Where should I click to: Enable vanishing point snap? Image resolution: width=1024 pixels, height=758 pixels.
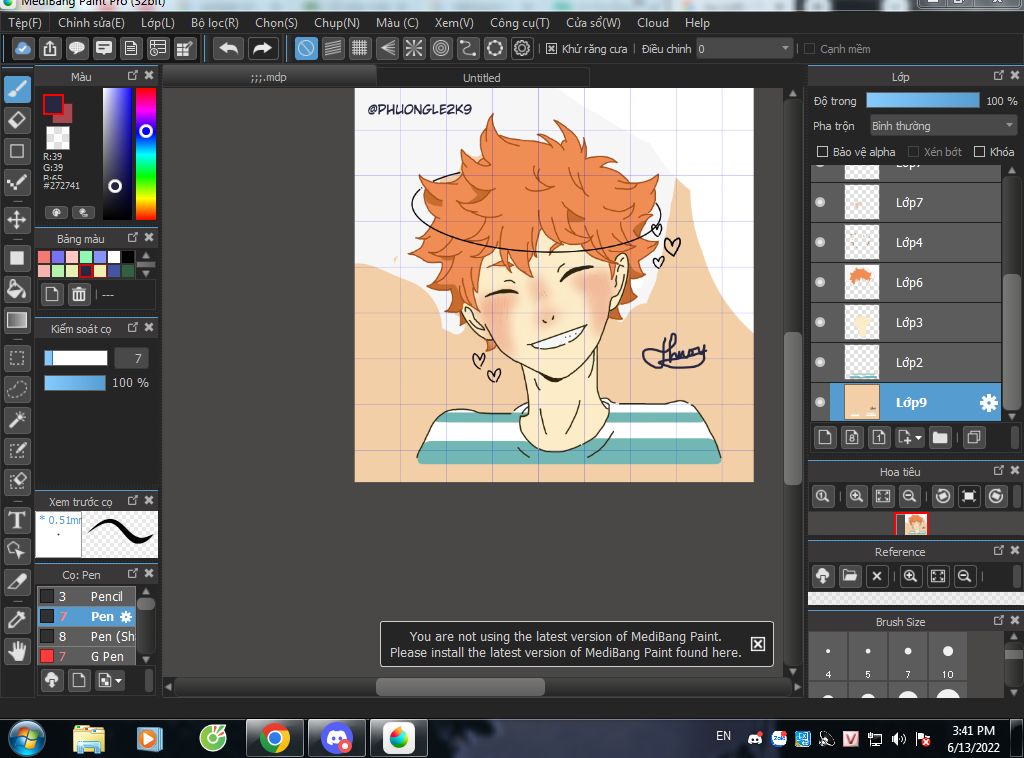point(387,48)
